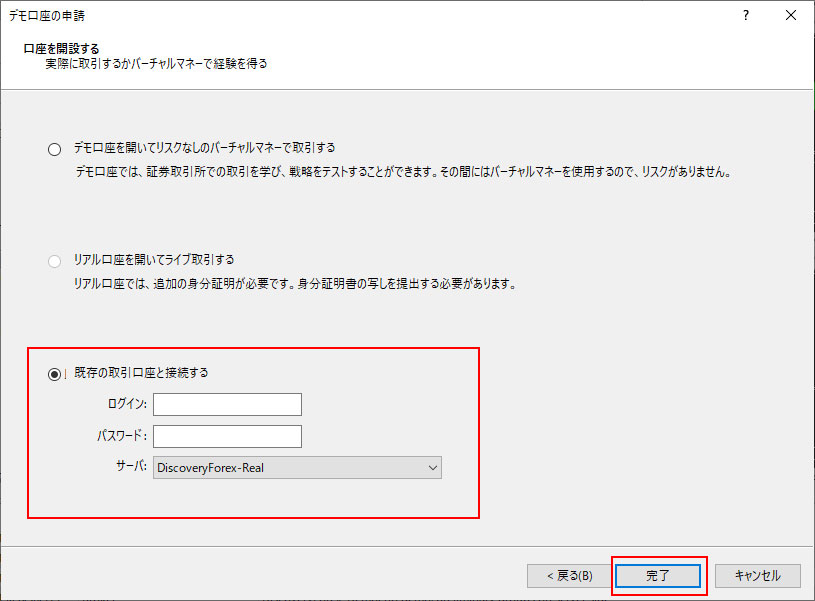The width and height of the screenshot is (815, 601).
Task: Click the ログイン: field label
Action: [127, 404]
